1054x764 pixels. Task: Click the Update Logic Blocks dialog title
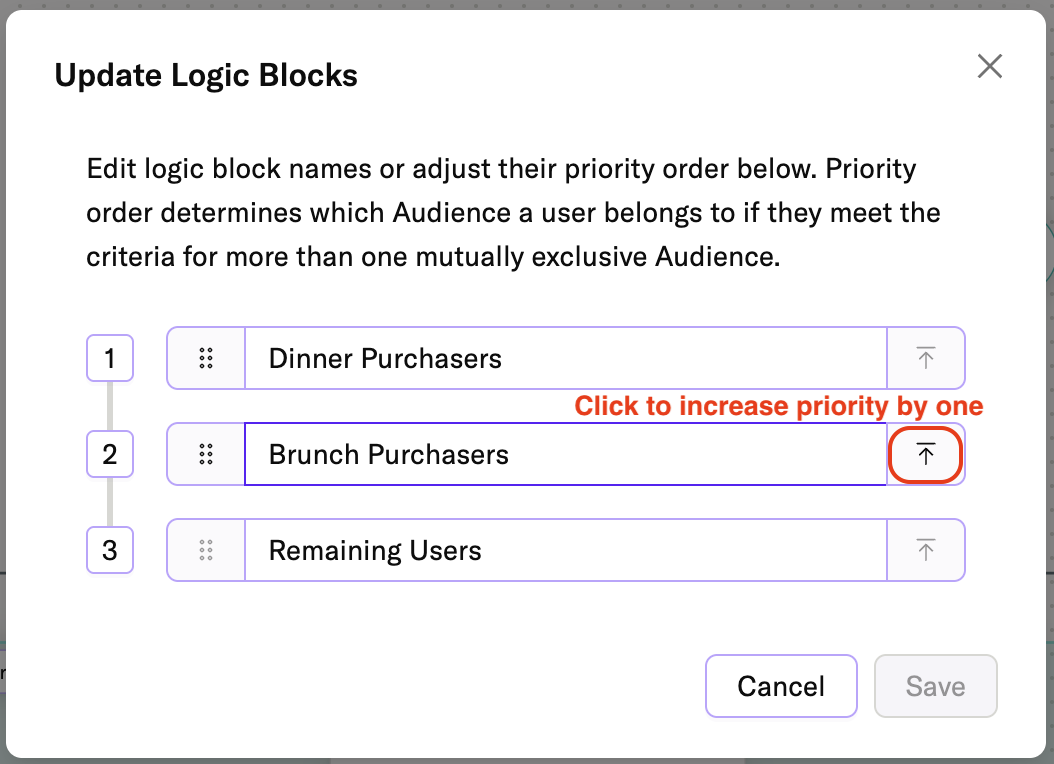click(206, 75)
